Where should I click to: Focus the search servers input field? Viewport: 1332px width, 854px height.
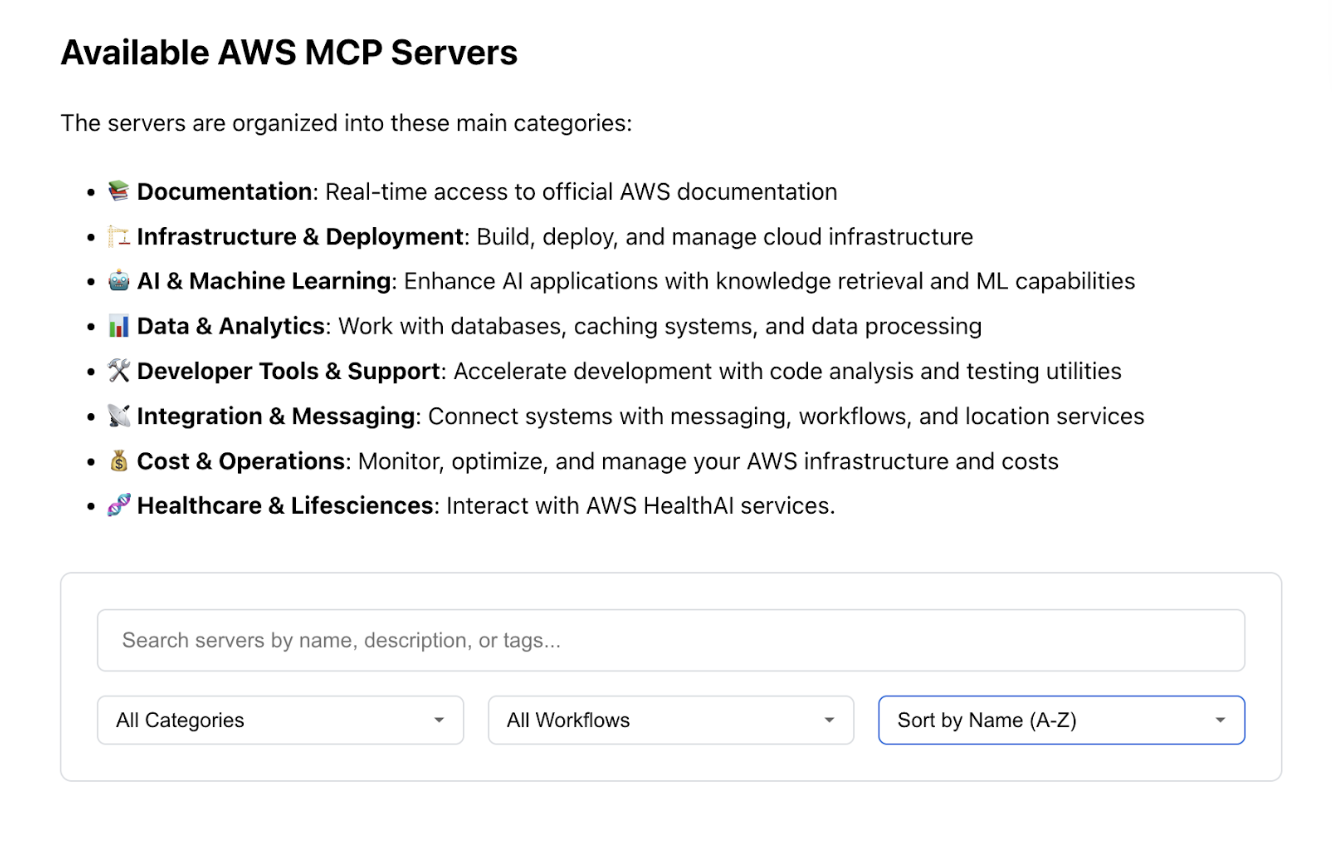click(x=671, y=640)
